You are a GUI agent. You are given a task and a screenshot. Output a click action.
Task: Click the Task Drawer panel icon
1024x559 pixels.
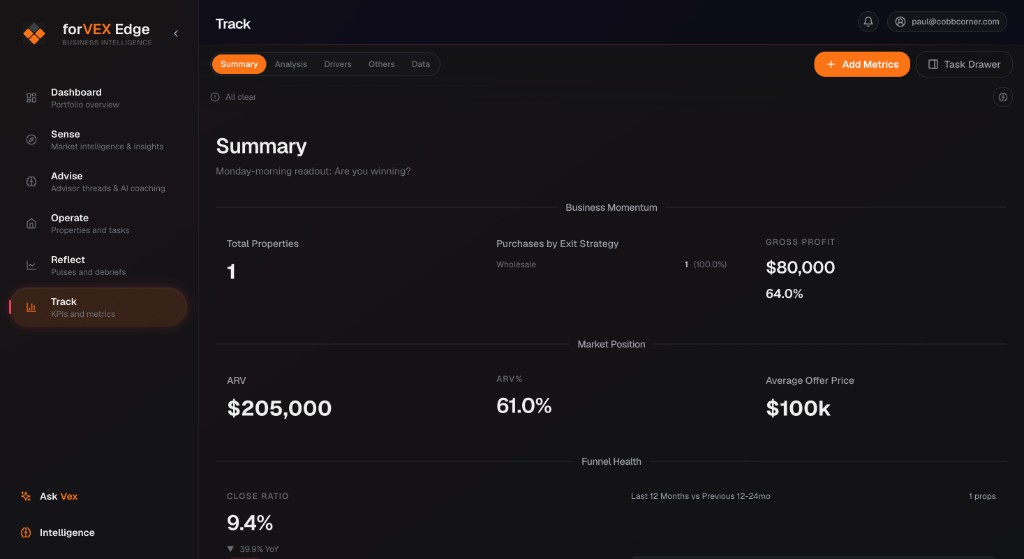(933, 64)
